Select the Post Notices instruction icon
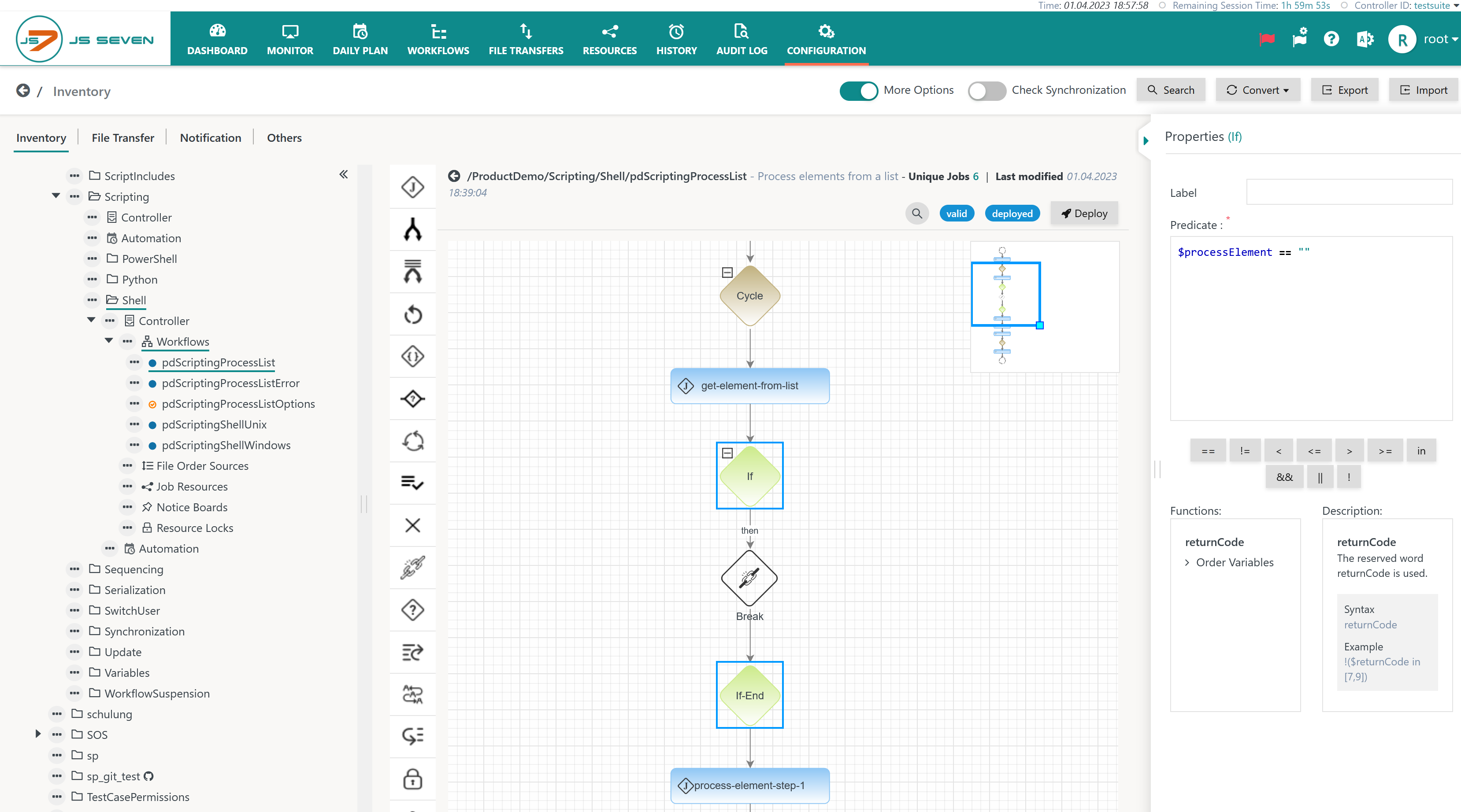This screenshot has height=812, width=1461. pos(412,652)
